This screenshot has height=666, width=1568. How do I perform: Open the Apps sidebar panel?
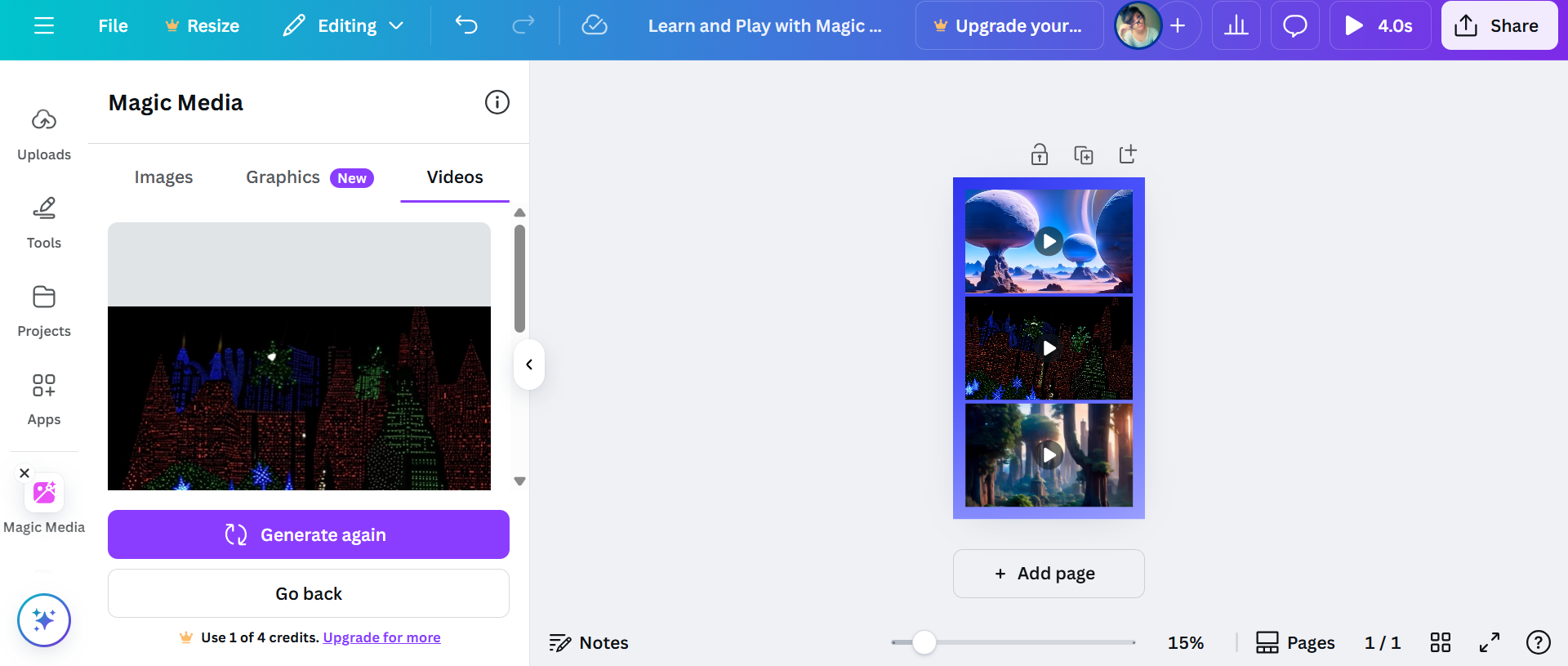click(44, 400)
